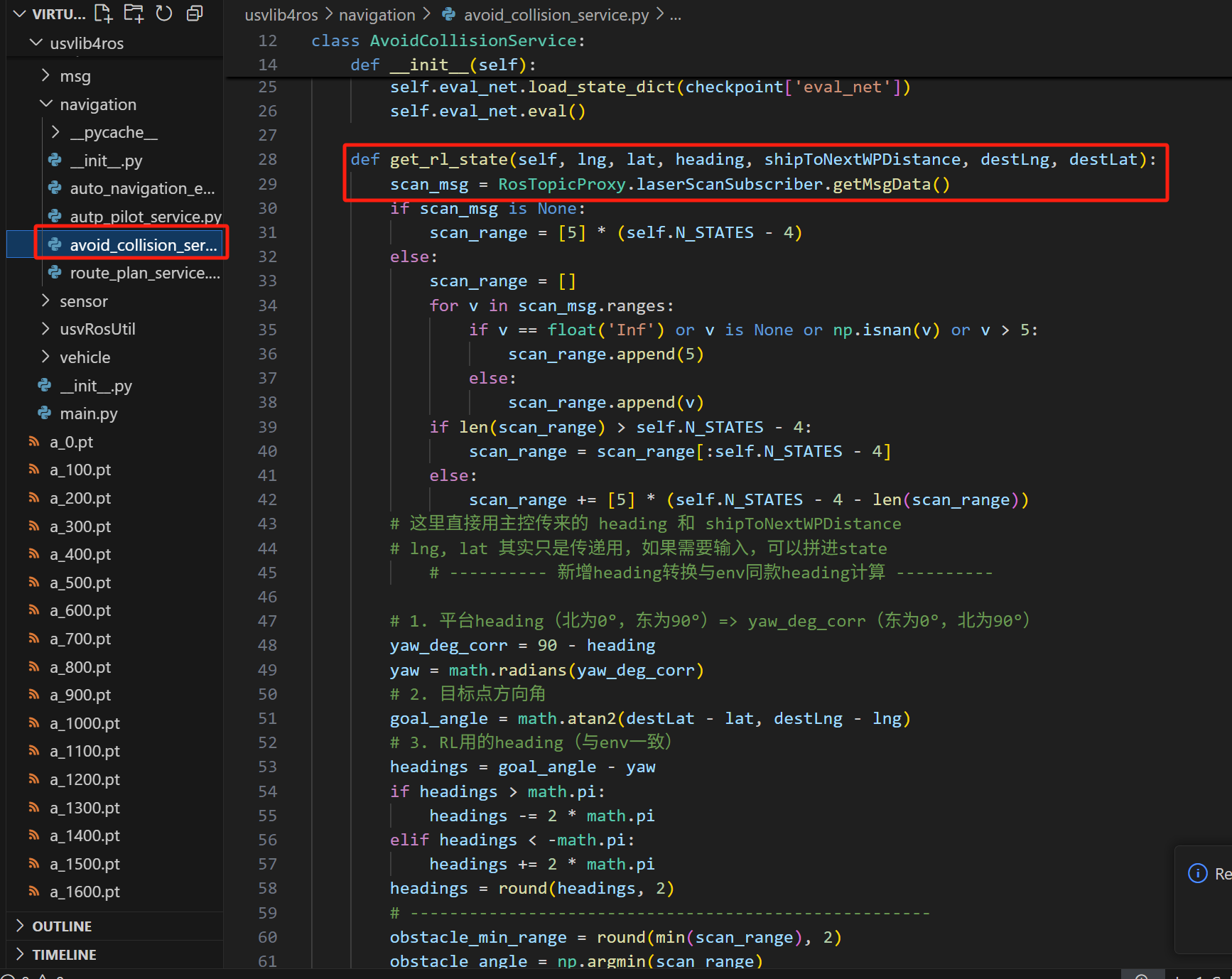
Task: Click the New Folder icon in explorer header
Action: (x=134, y=13)
